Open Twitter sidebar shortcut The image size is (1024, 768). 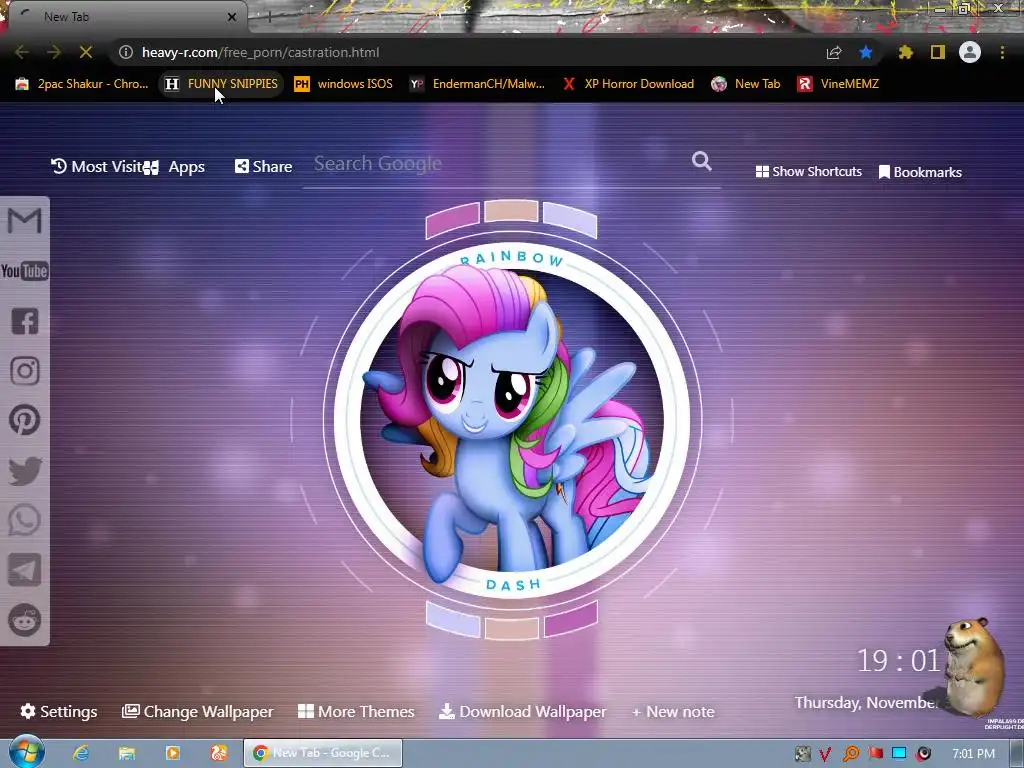(x=25, y=471)
